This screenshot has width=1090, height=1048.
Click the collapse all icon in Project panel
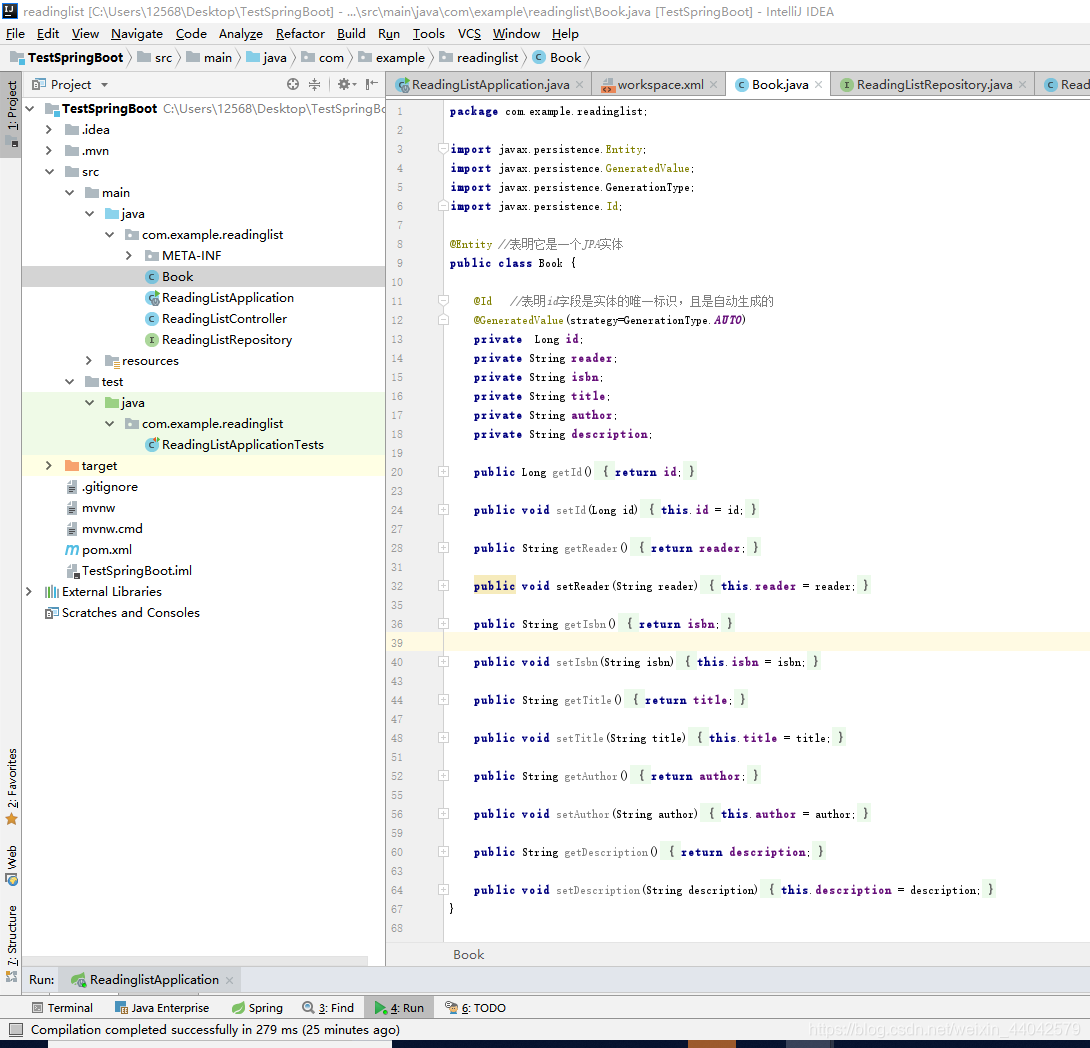(x=314, y=84)
